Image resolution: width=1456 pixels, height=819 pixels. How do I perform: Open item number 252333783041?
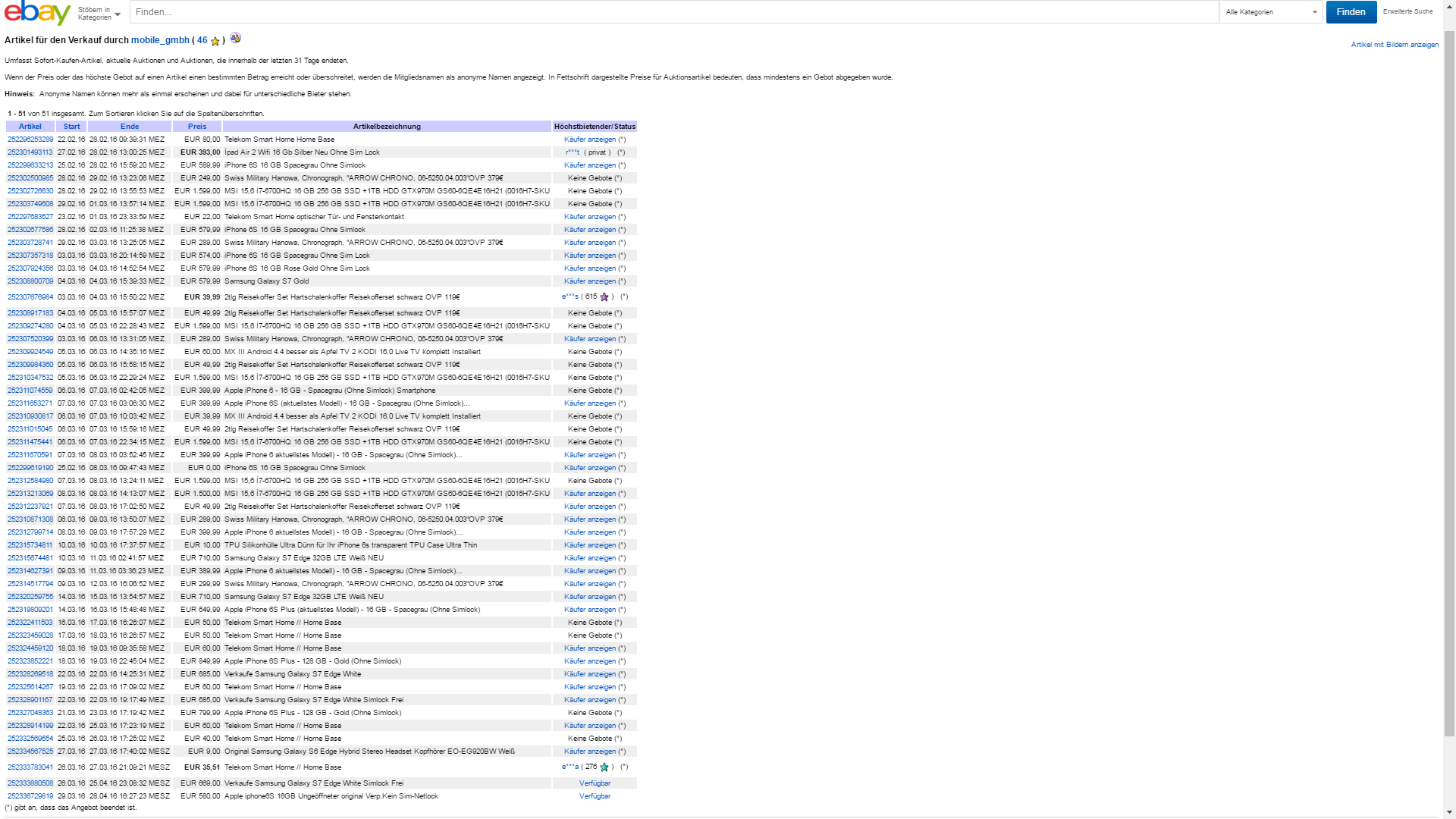pyautogui.click(x=30, y=767)
